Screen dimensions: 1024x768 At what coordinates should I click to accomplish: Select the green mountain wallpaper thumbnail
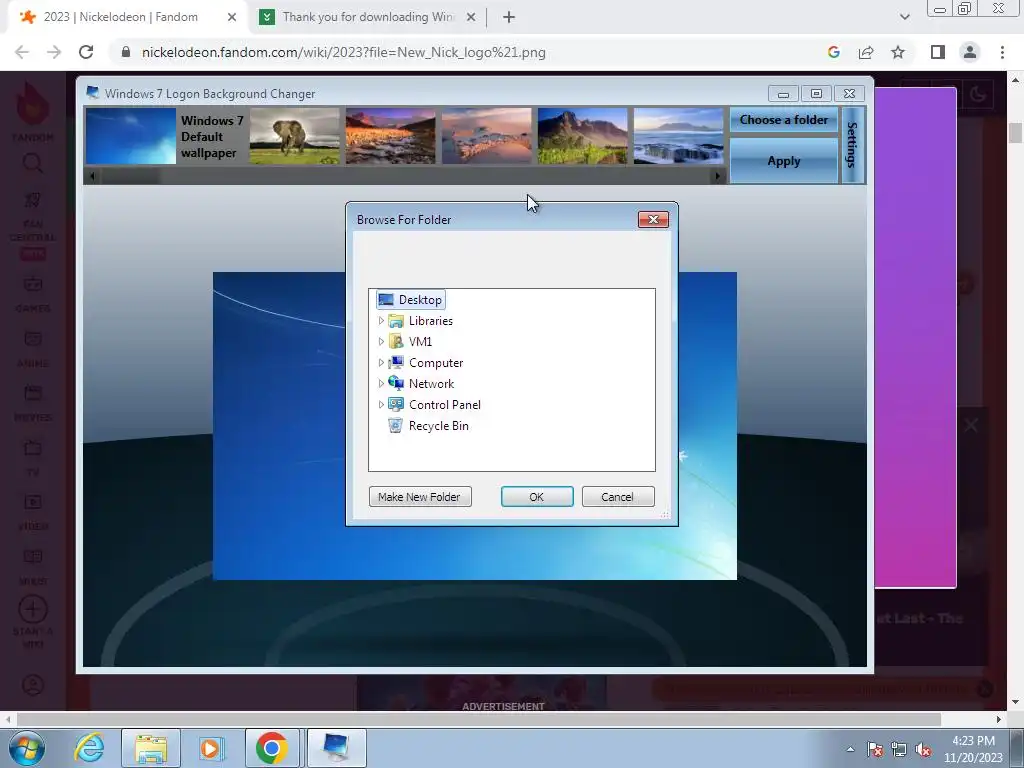pyautogui.click(x=583, y=136)
